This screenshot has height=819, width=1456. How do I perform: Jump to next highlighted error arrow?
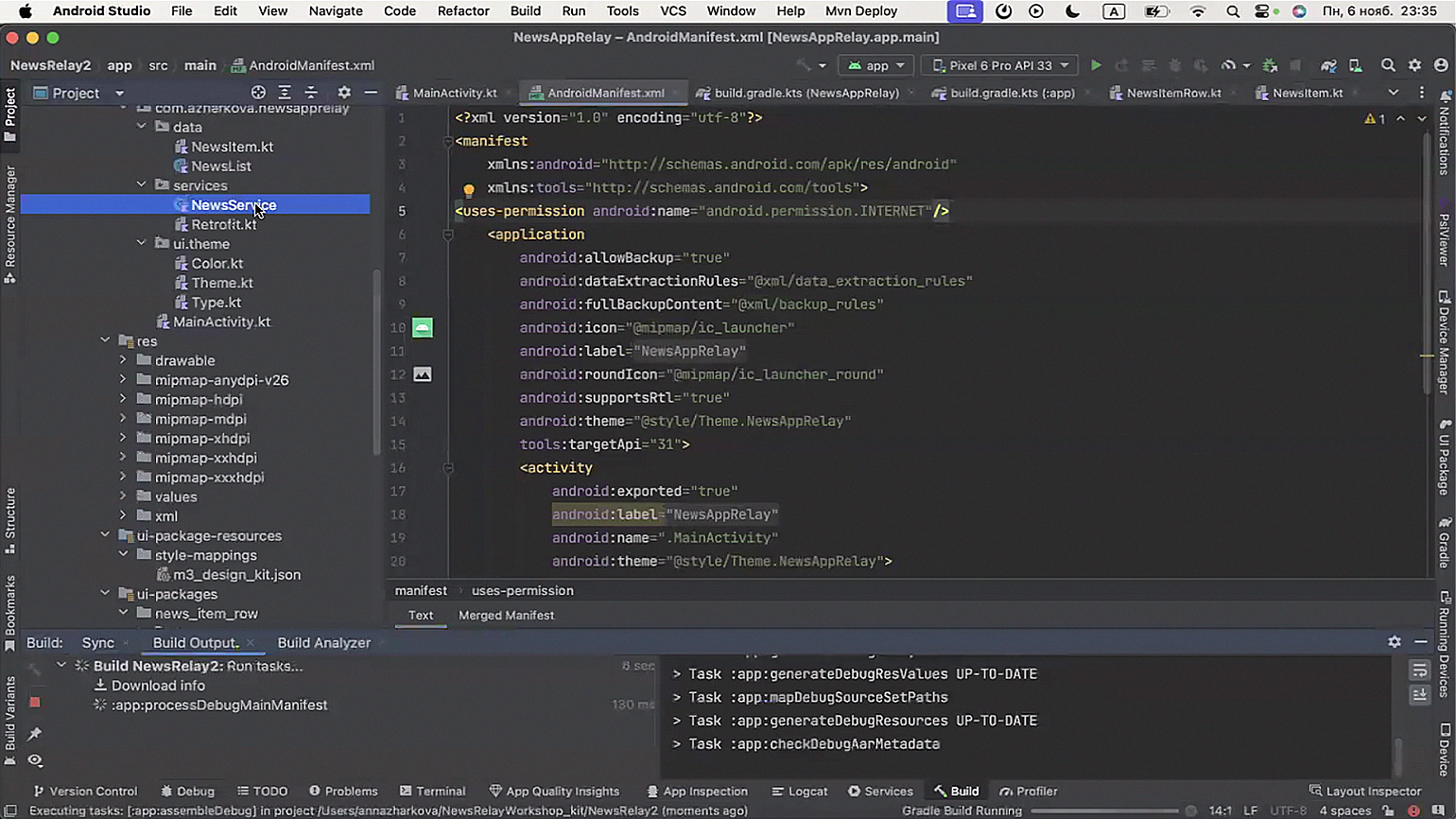coord(1421,118)
